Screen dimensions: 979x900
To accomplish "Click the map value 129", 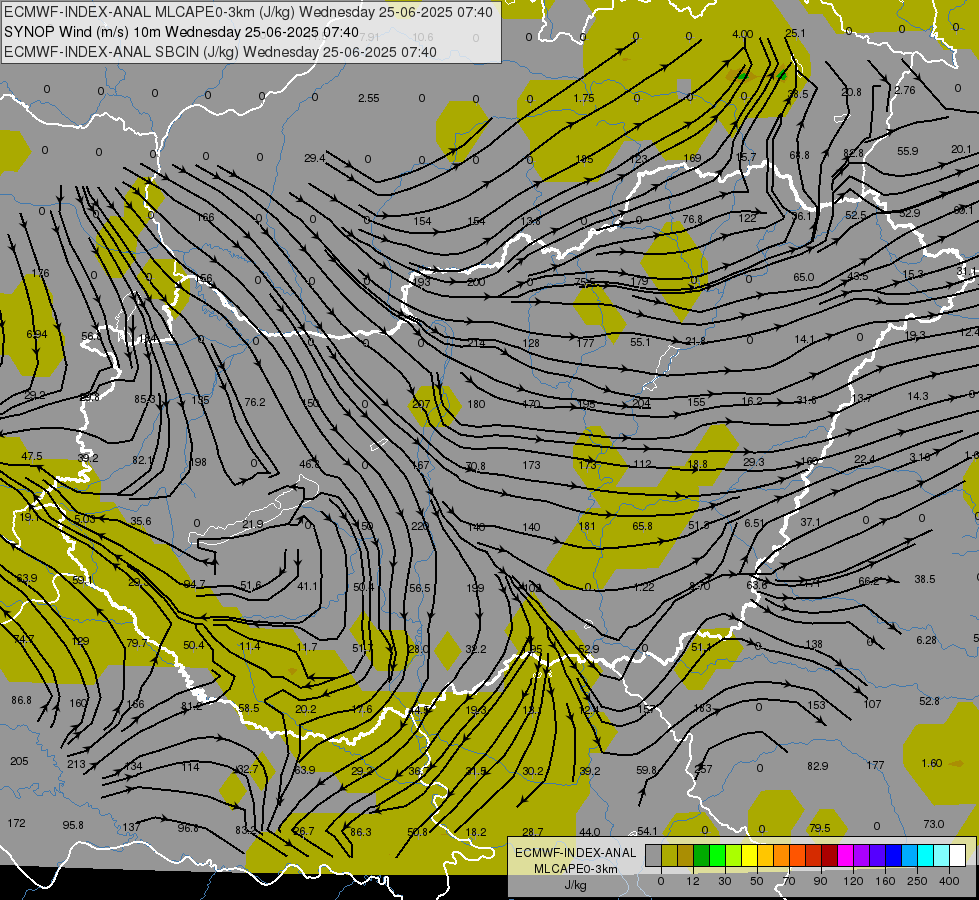I will pos(81,641).
